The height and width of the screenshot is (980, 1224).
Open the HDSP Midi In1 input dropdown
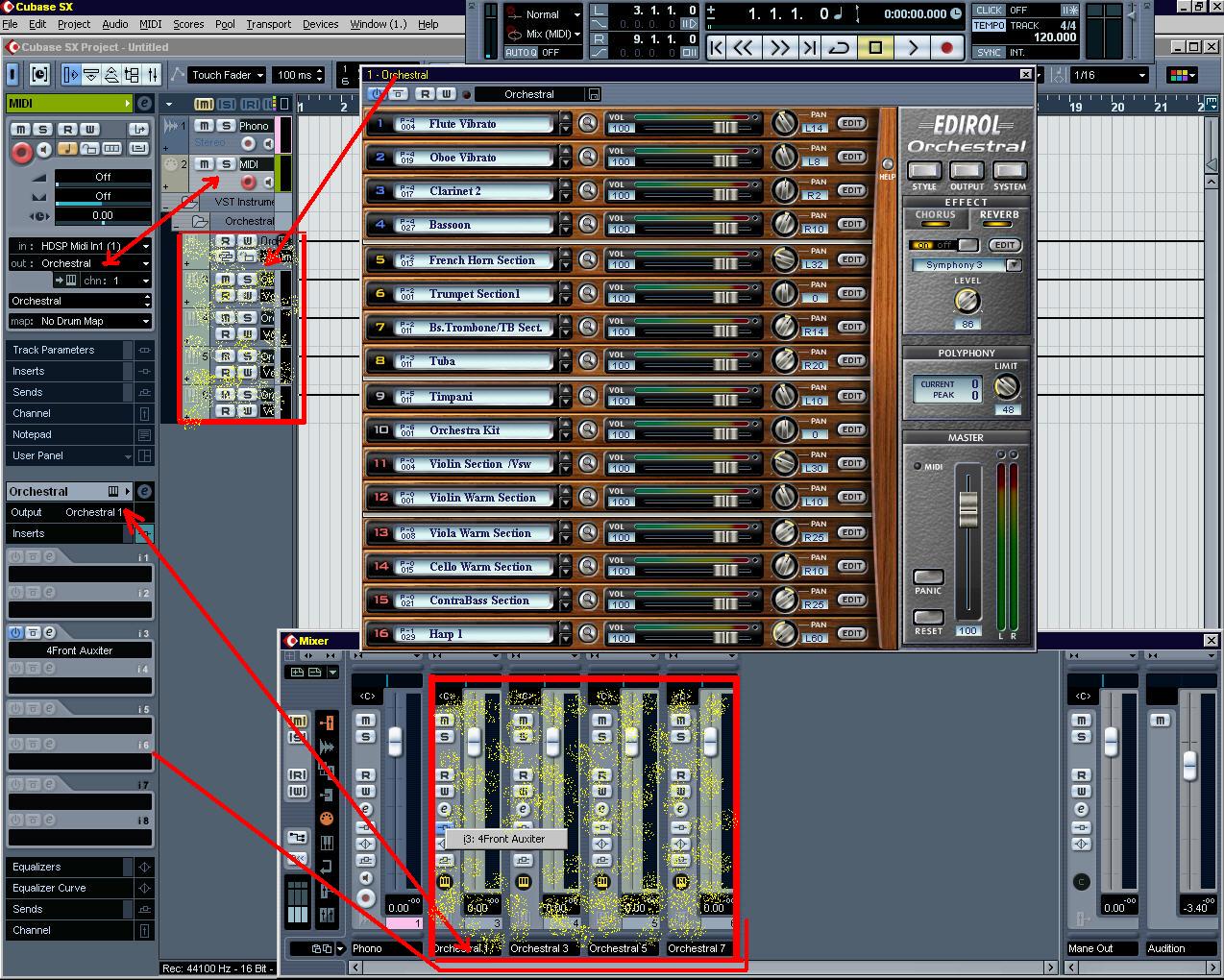81,246
